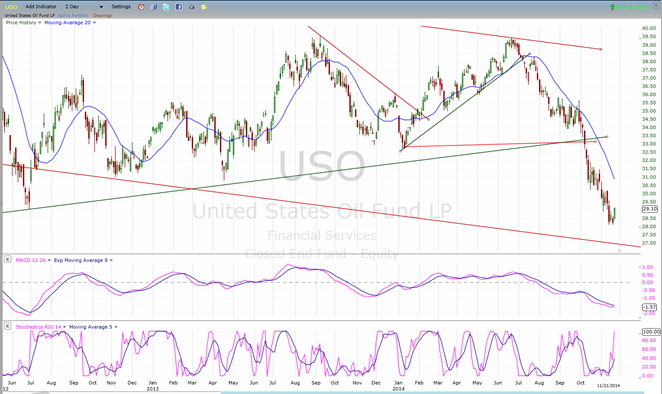Click the green up-arrow price change indicator

[x=613, y=7]
